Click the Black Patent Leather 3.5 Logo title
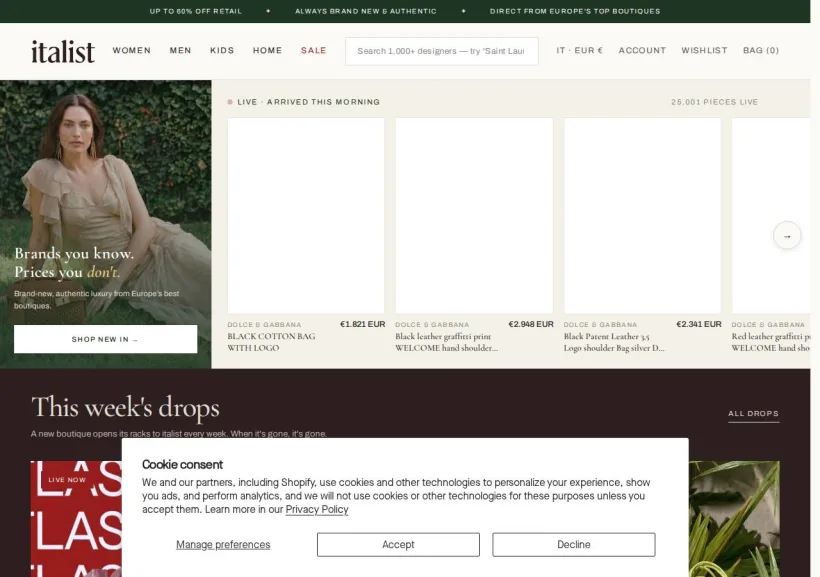 click(x=614, y=342)
